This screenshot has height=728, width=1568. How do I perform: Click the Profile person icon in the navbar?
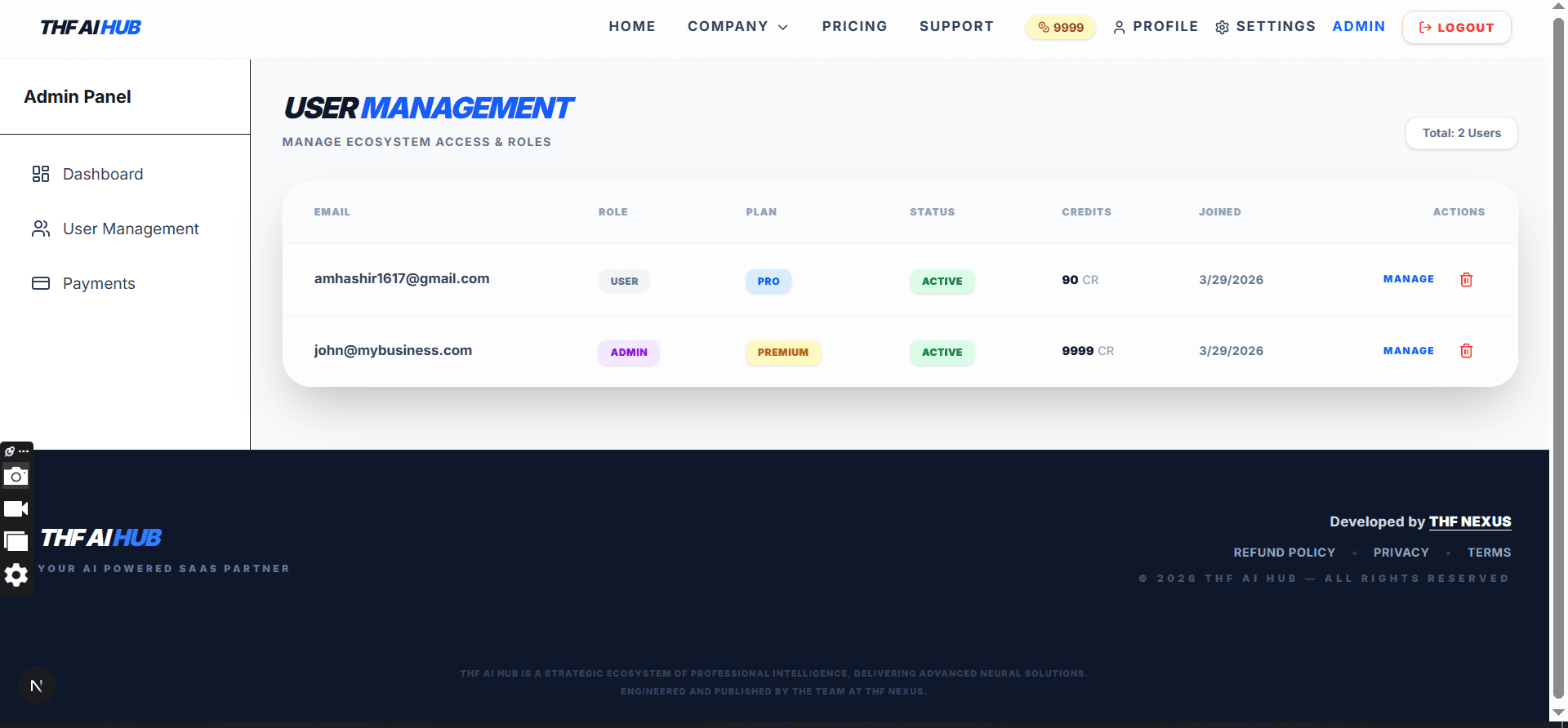click(x=1119, y=28)
